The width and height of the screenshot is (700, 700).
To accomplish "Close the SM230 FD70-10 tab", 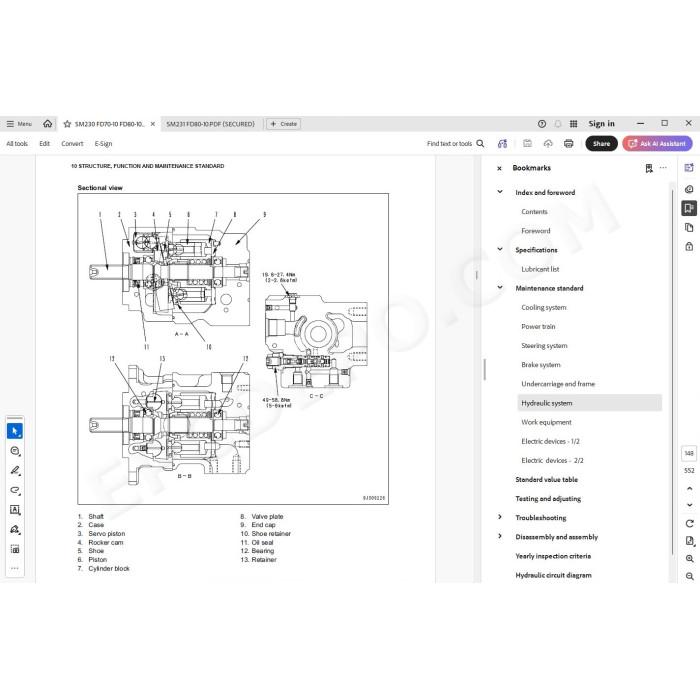I will pyautogui.click(x=153, y=124).
